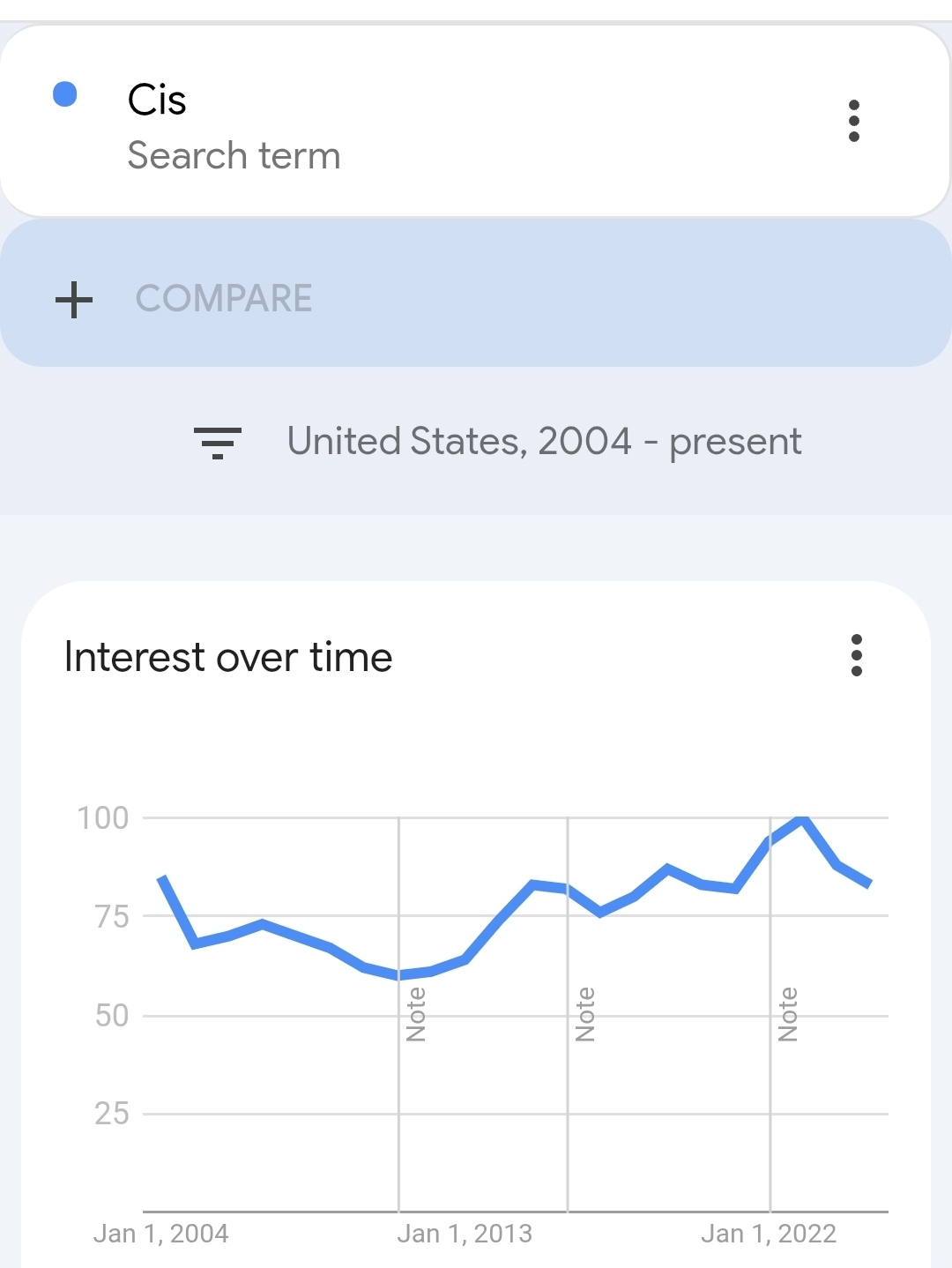Select the middle Note marker on chart
The width and height of the screenshot is (952, 1268).
tap(585, 1014)
